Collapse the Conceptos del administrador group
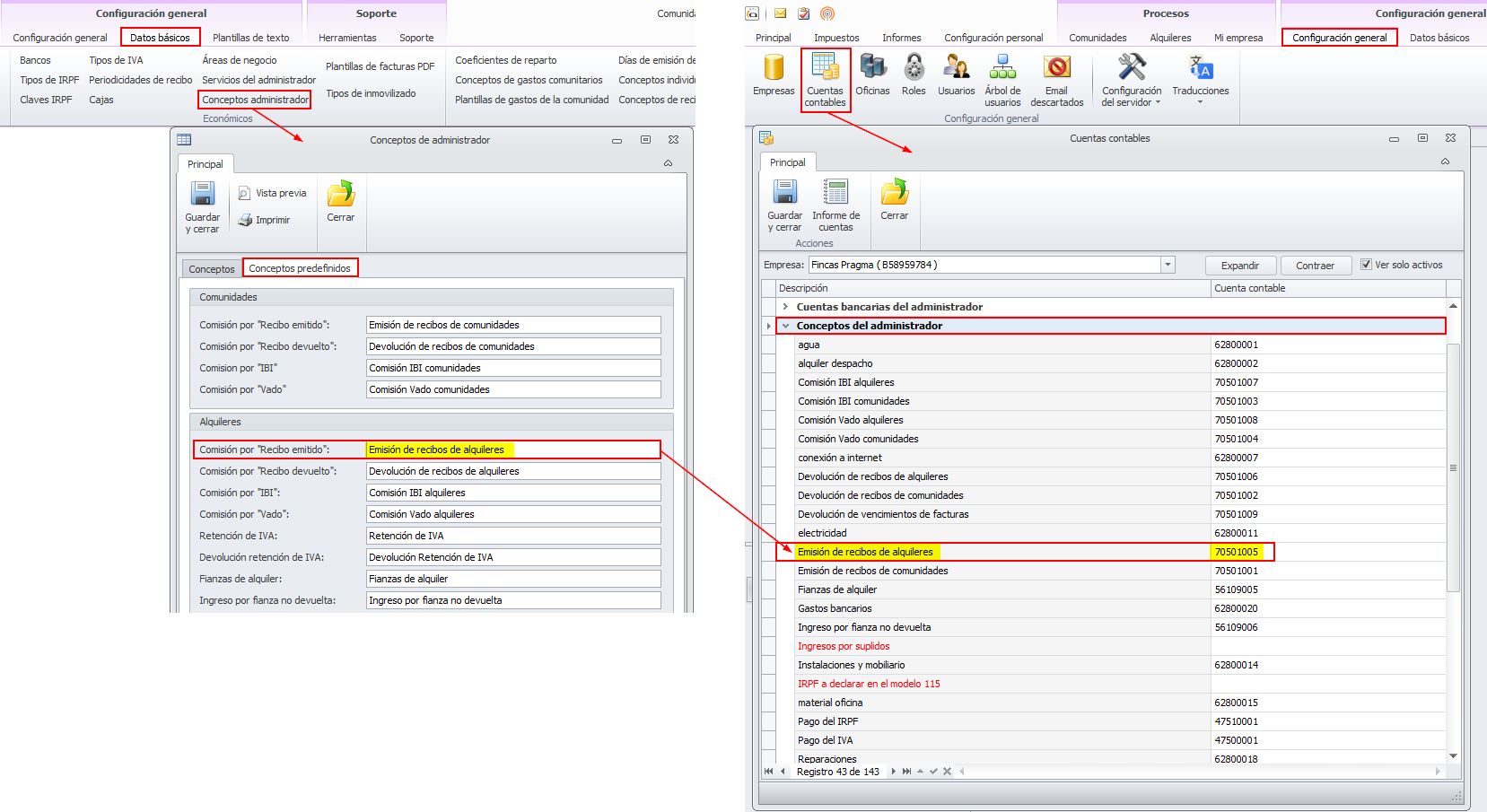This screenshot has height=812, width=1487. pos(785,326)
